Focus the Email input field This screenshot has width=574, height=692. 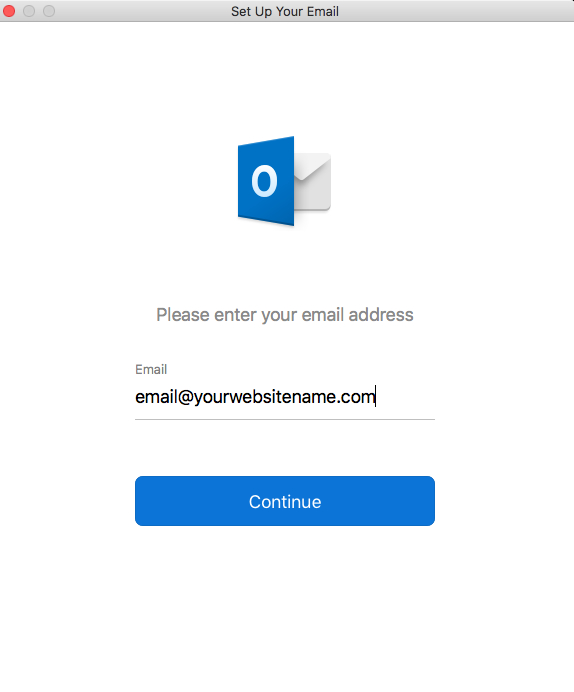285,397
